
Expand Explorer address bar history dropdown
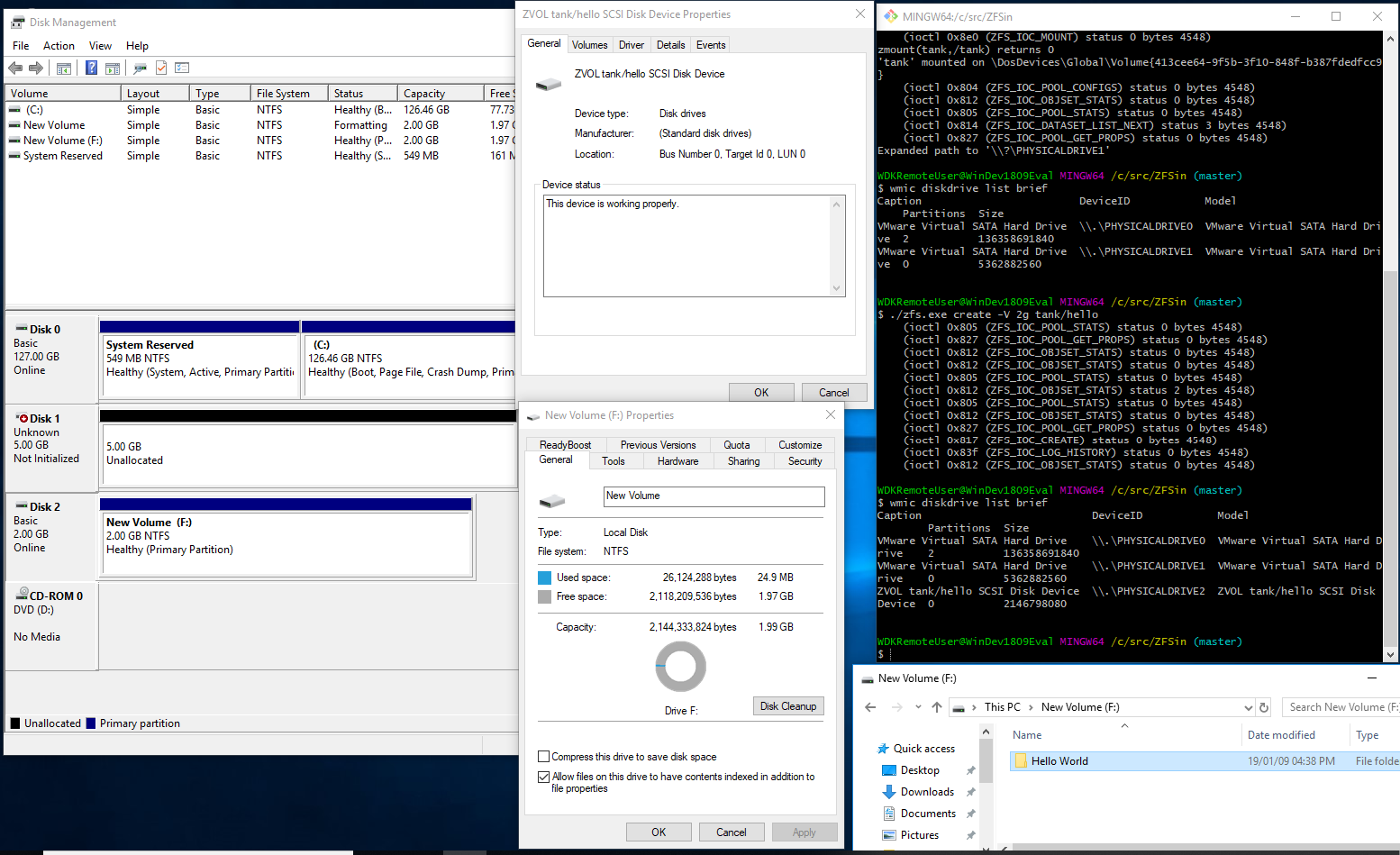tap(1248, 708)
